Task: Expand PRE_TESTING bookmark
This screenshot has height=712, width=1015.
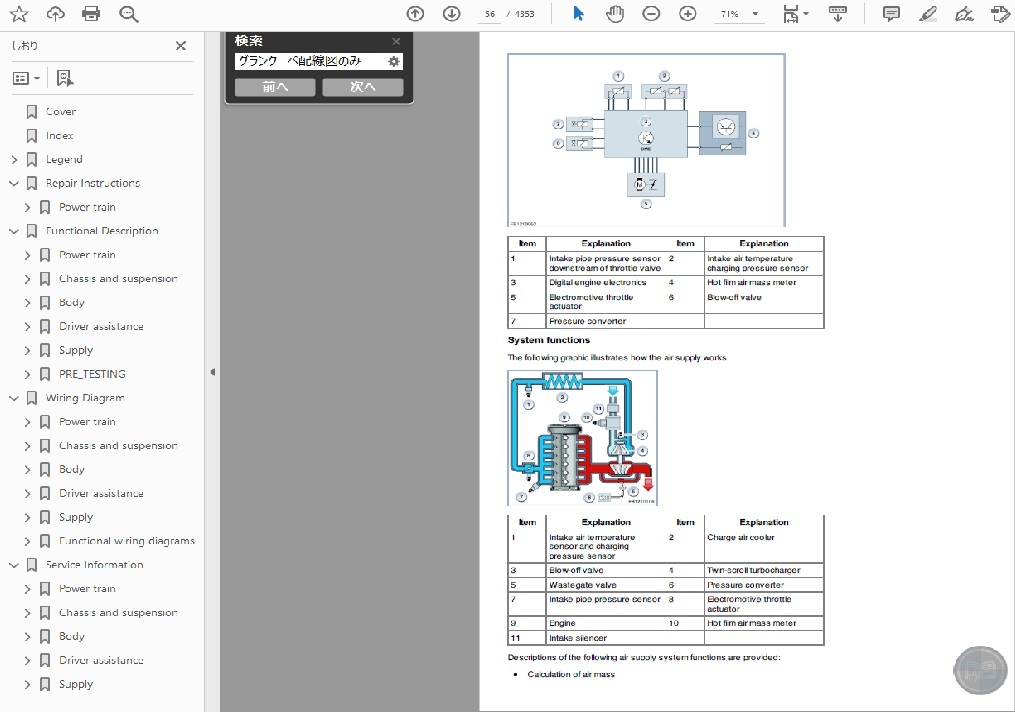Action: tap(27, 374)
